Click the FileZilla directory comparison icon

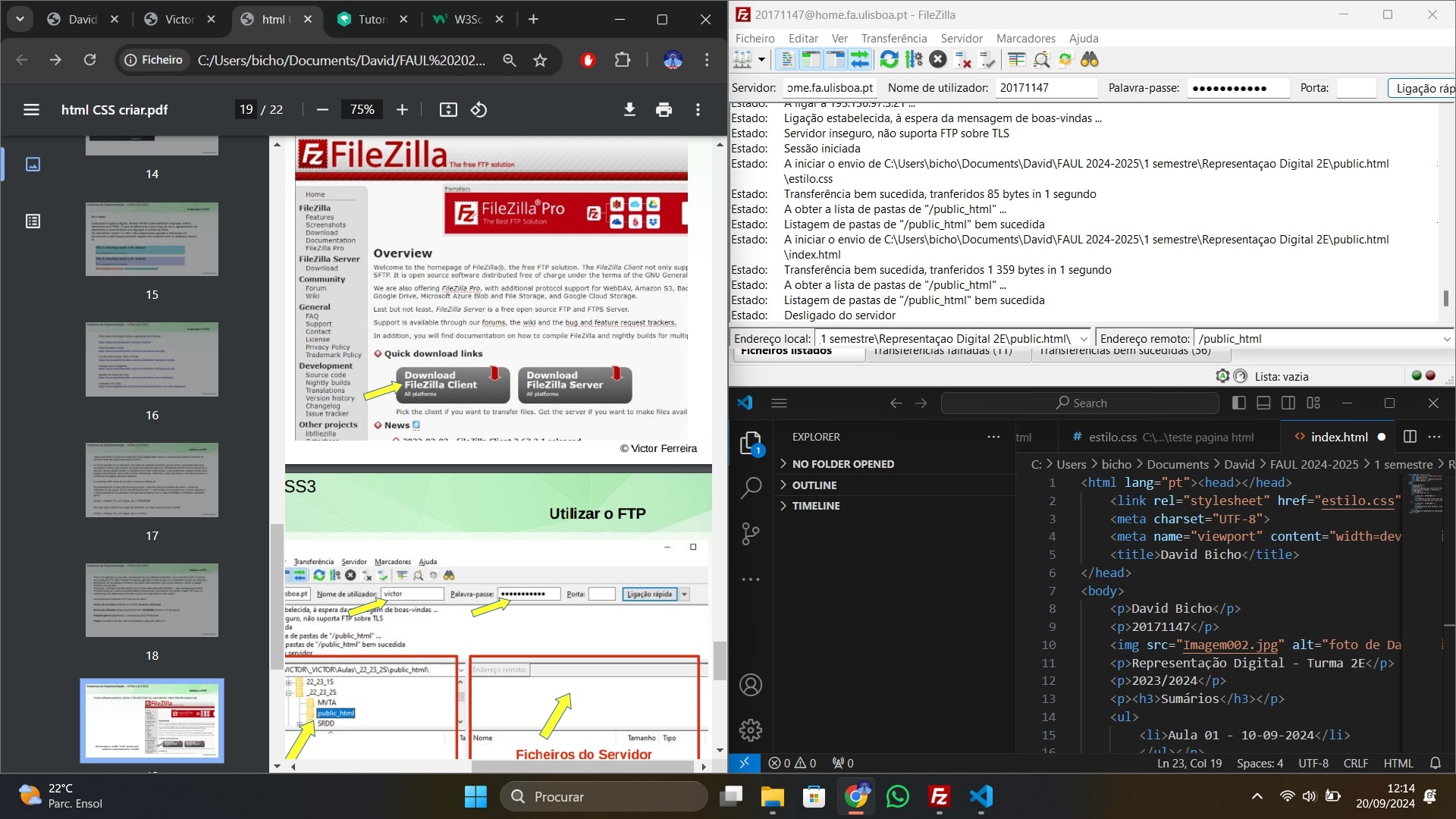[1041, 59]
